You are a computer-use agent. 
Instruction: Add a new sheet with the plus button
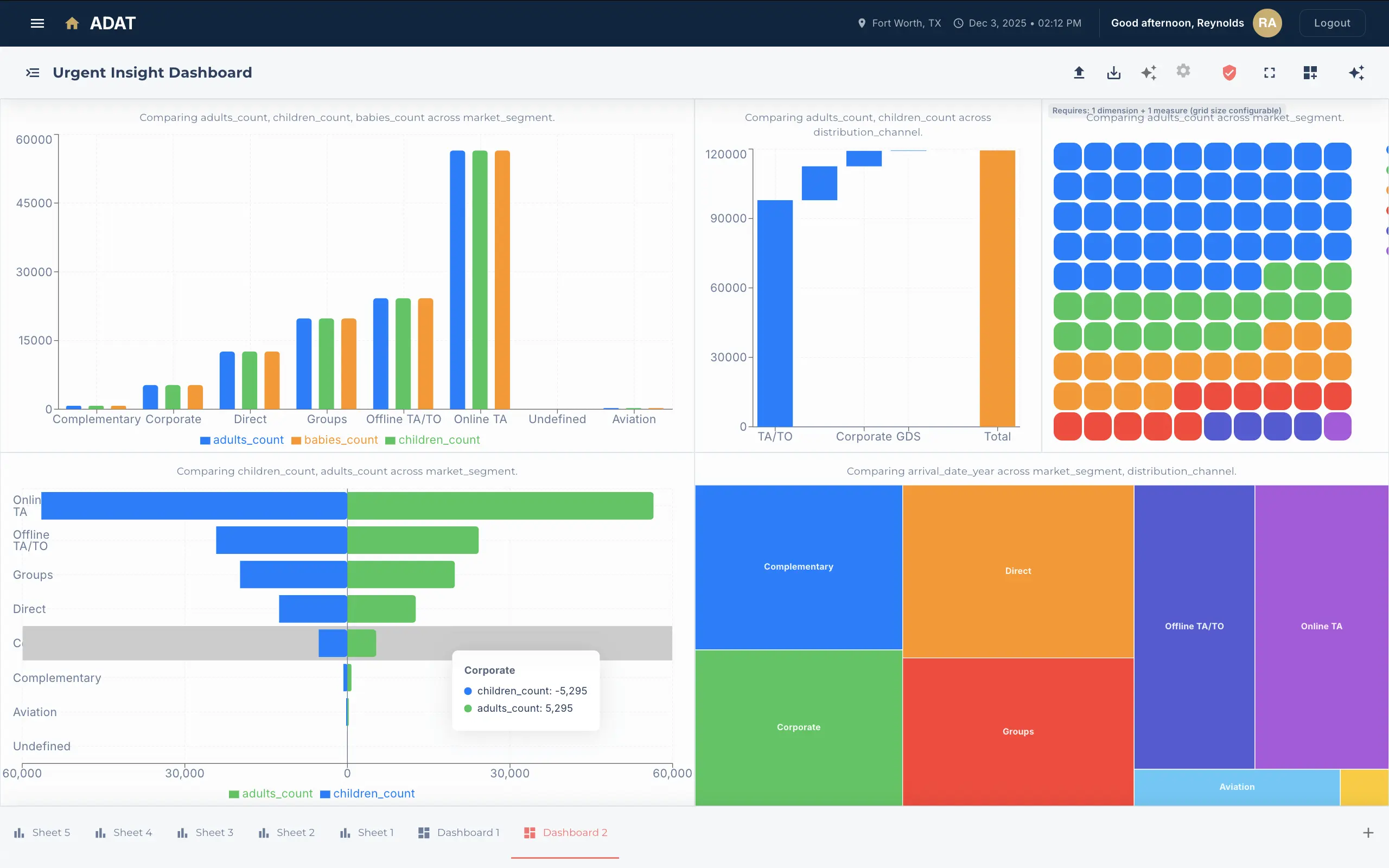click(1369, 832)
